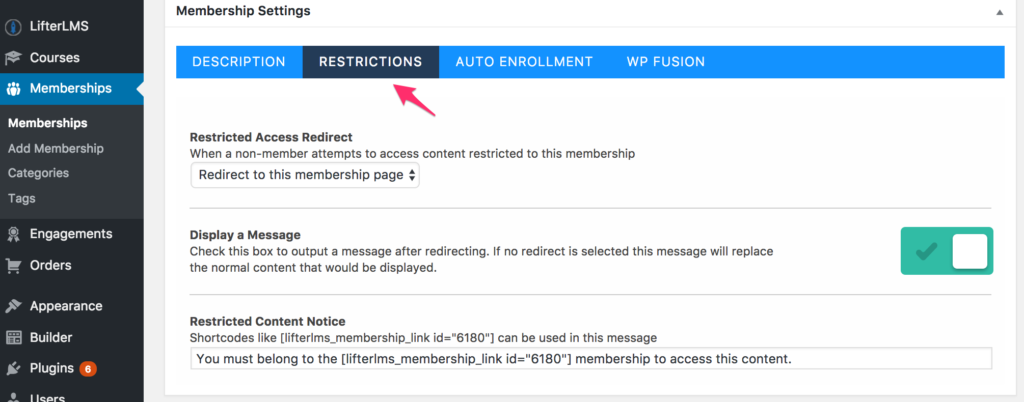Switch to the Description tab

[x=239, y=62]
